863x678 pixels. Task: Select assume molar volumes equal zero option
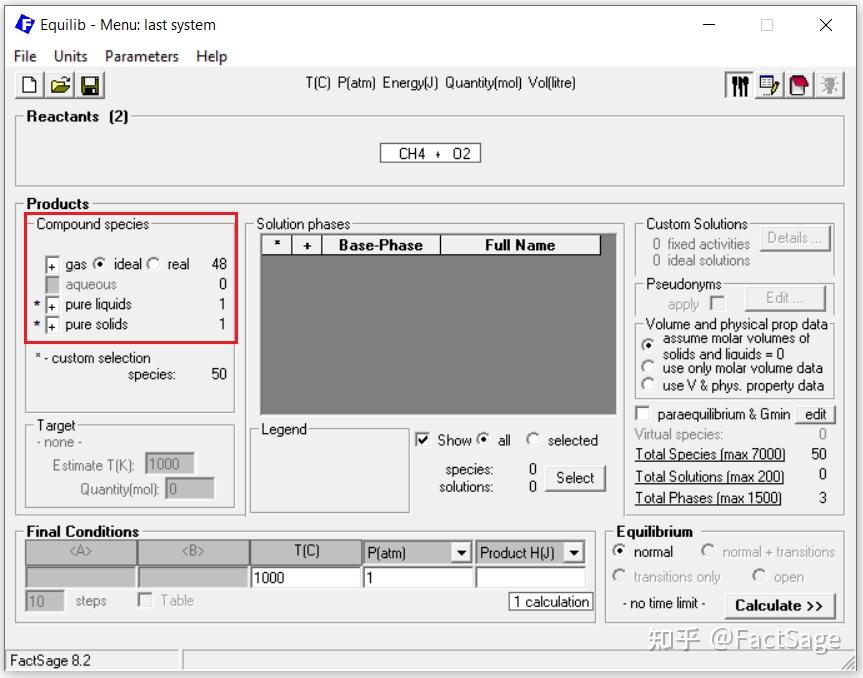tap(648, 345)
